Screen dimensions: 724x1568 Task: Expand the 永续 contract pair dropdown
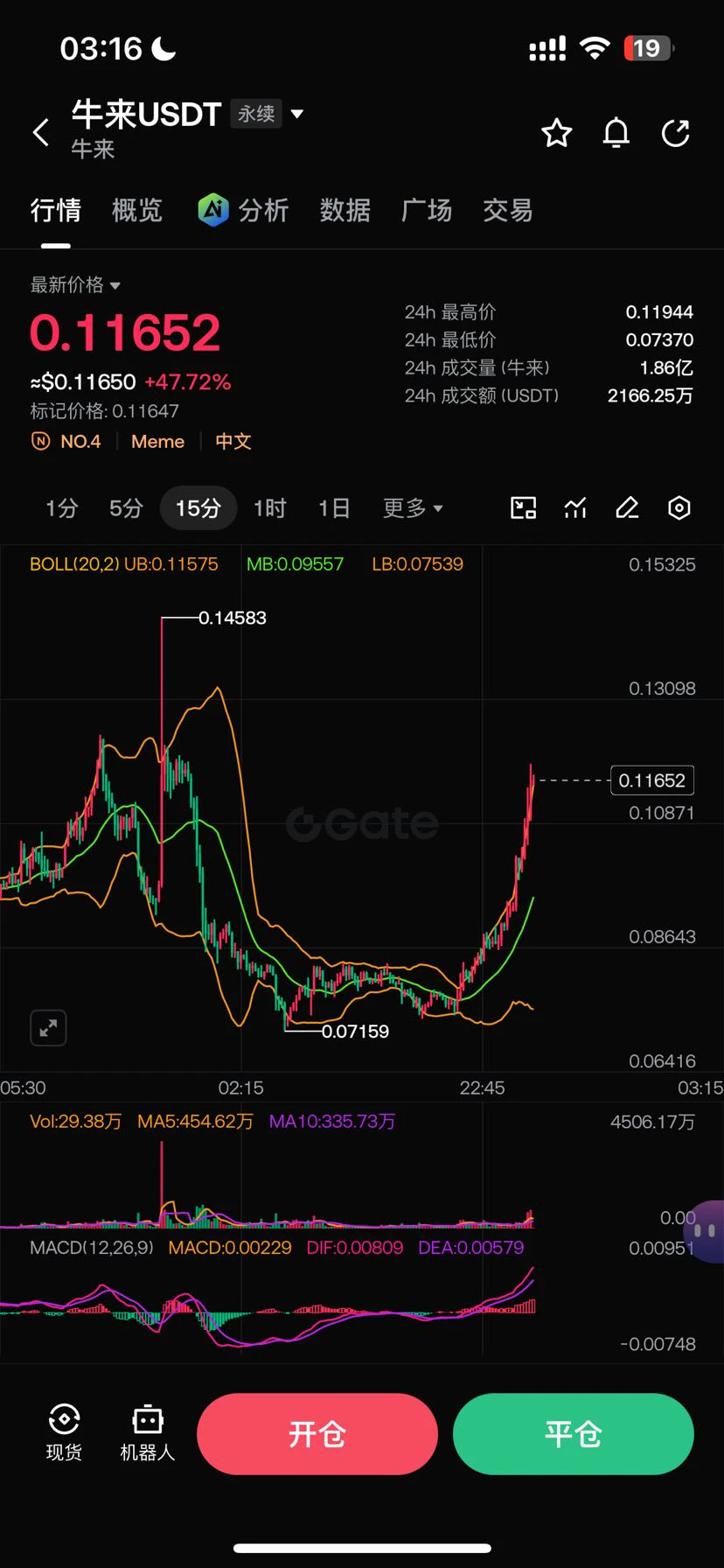point(297,114)
